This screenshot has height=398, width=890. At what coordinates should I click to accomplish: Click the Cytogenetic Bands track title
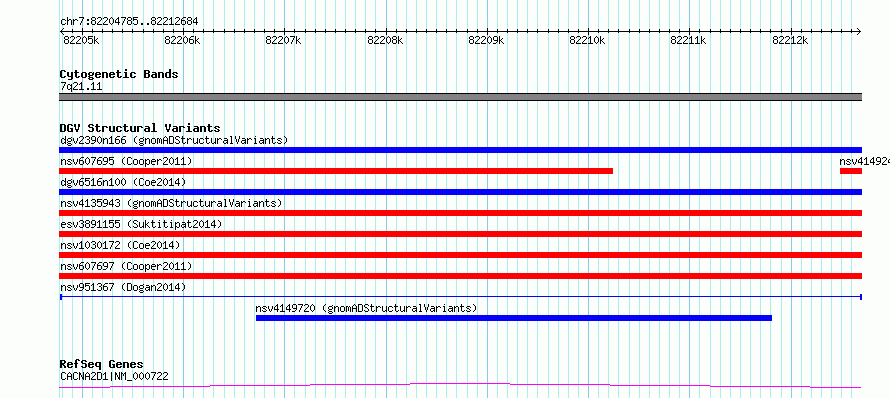[x=119, y=74]
